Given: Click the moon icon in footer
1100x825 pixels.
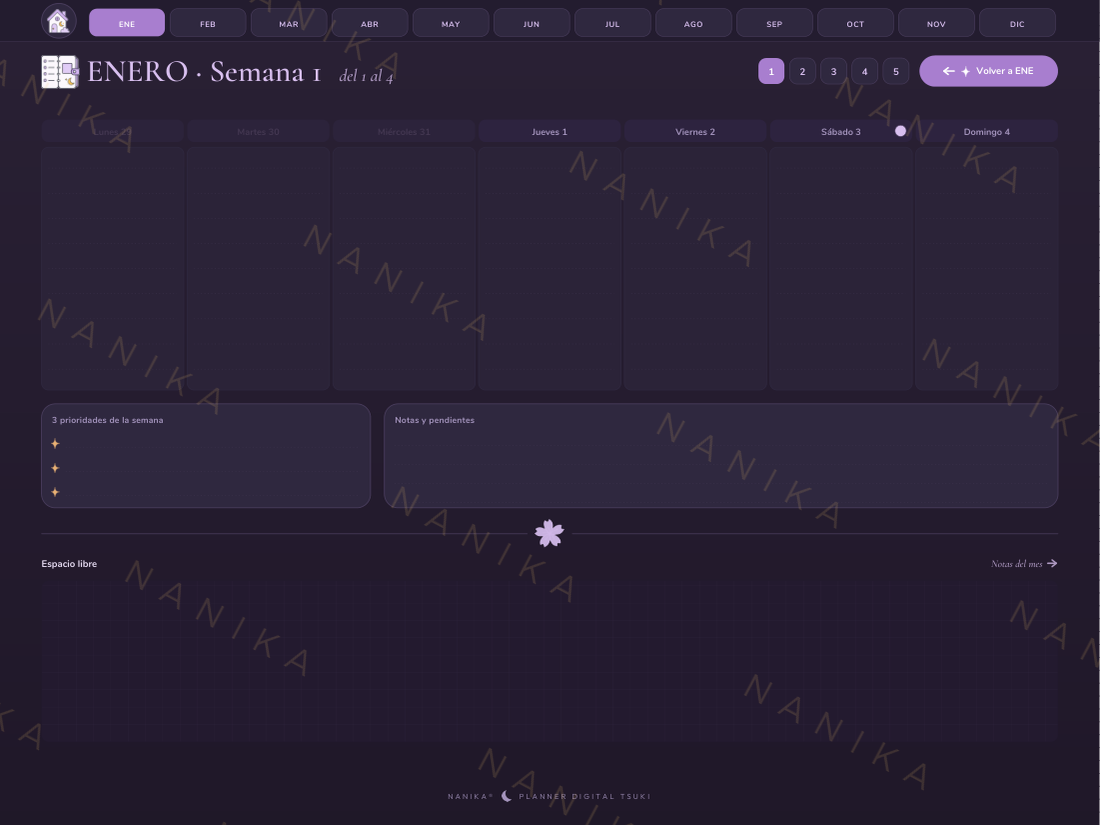Looking at the screenshot, I should pos(506,796).
